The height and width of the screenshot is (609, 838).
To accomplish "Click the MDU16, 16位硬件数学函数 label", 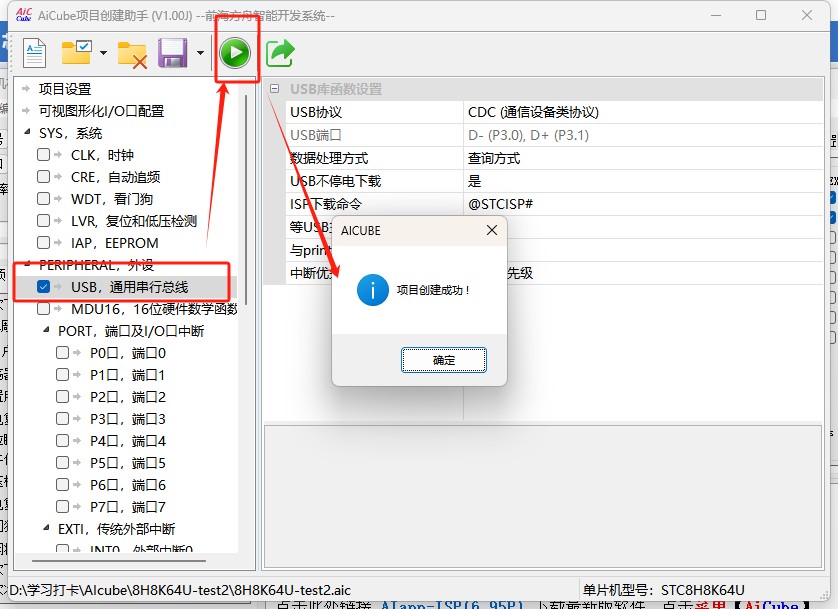I will tap(154, 309).
